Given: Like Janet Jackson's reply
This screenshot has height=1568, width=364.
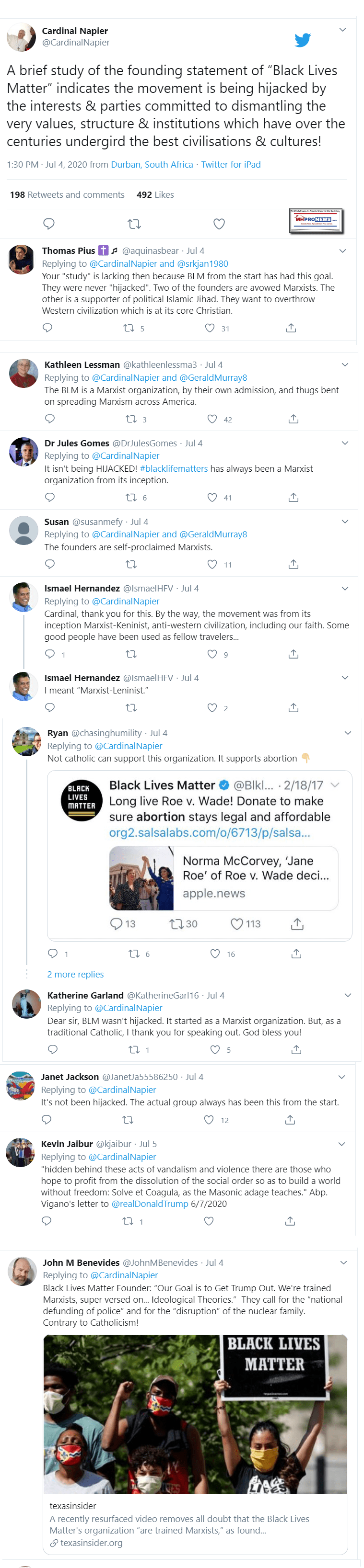Looking at the screenshot, I should [209, 1120].
